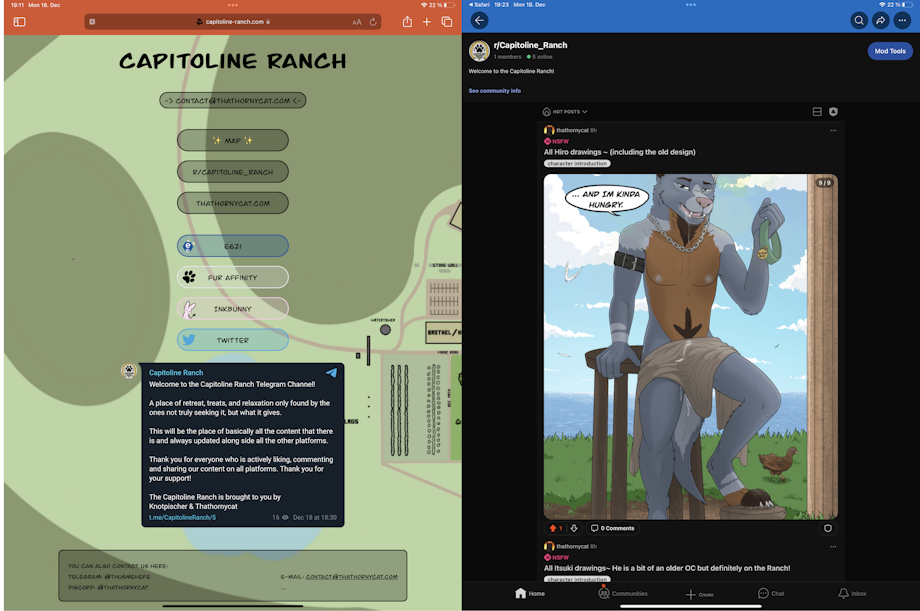Viewport: 920px width, 611px height.
Task: Click the Telegram channel paw avatar
Action: 129,370
